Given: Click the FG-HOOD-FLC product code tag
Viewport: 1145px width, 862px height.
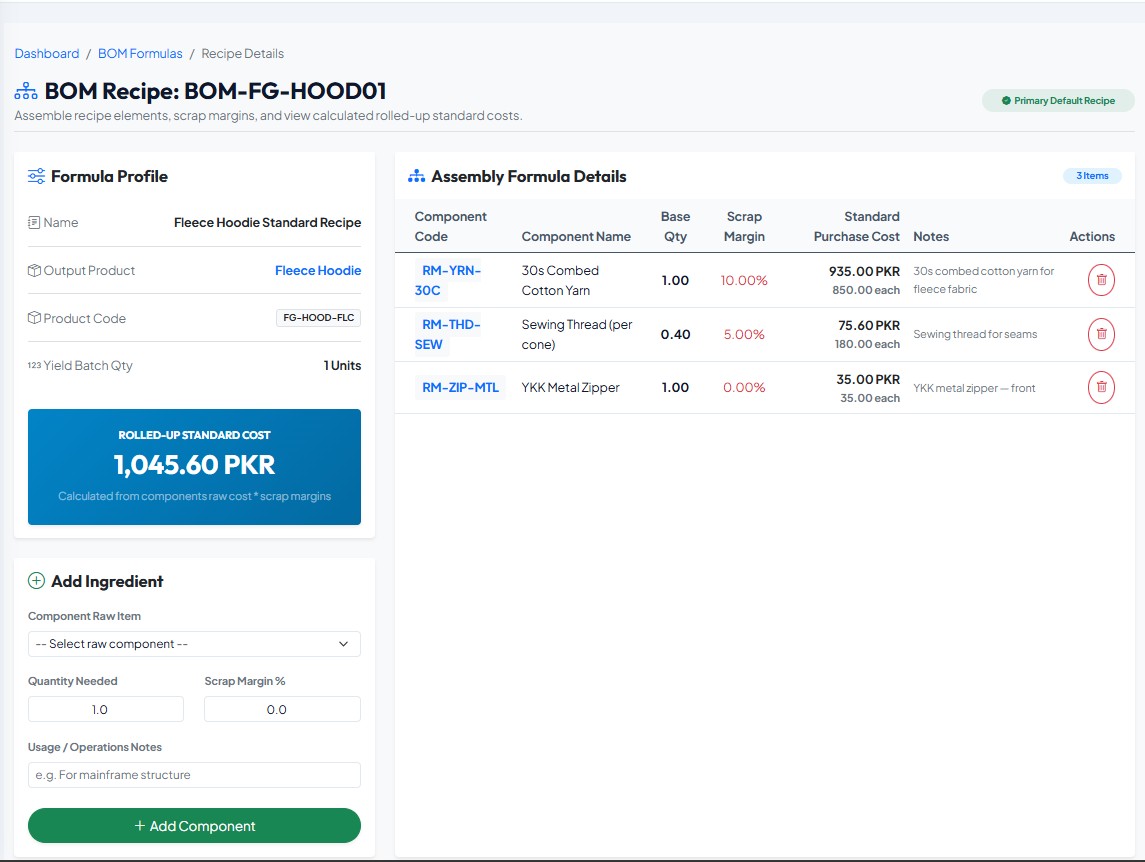Looking at the screenshot, I should tap(318, 318).
